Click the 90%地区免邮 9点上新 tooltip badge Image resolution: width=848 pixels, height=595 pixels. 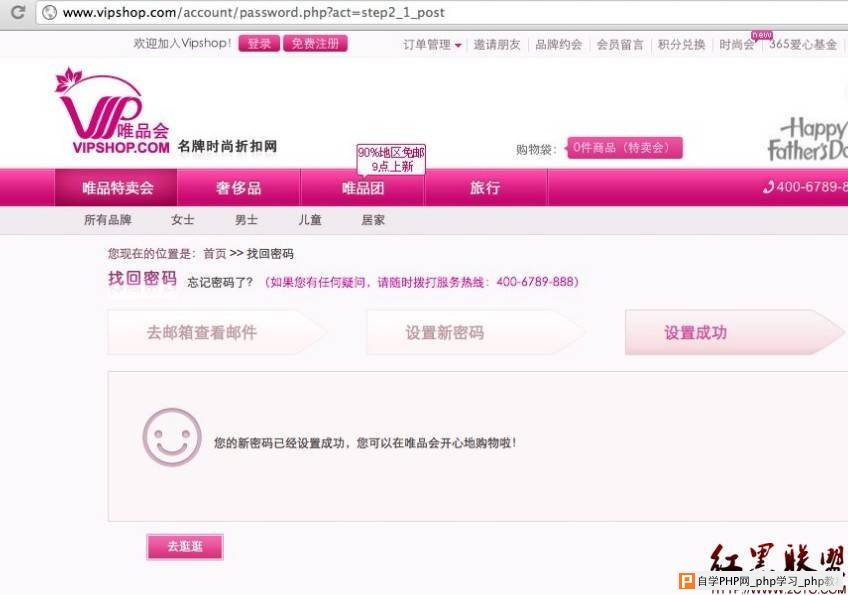391,159
